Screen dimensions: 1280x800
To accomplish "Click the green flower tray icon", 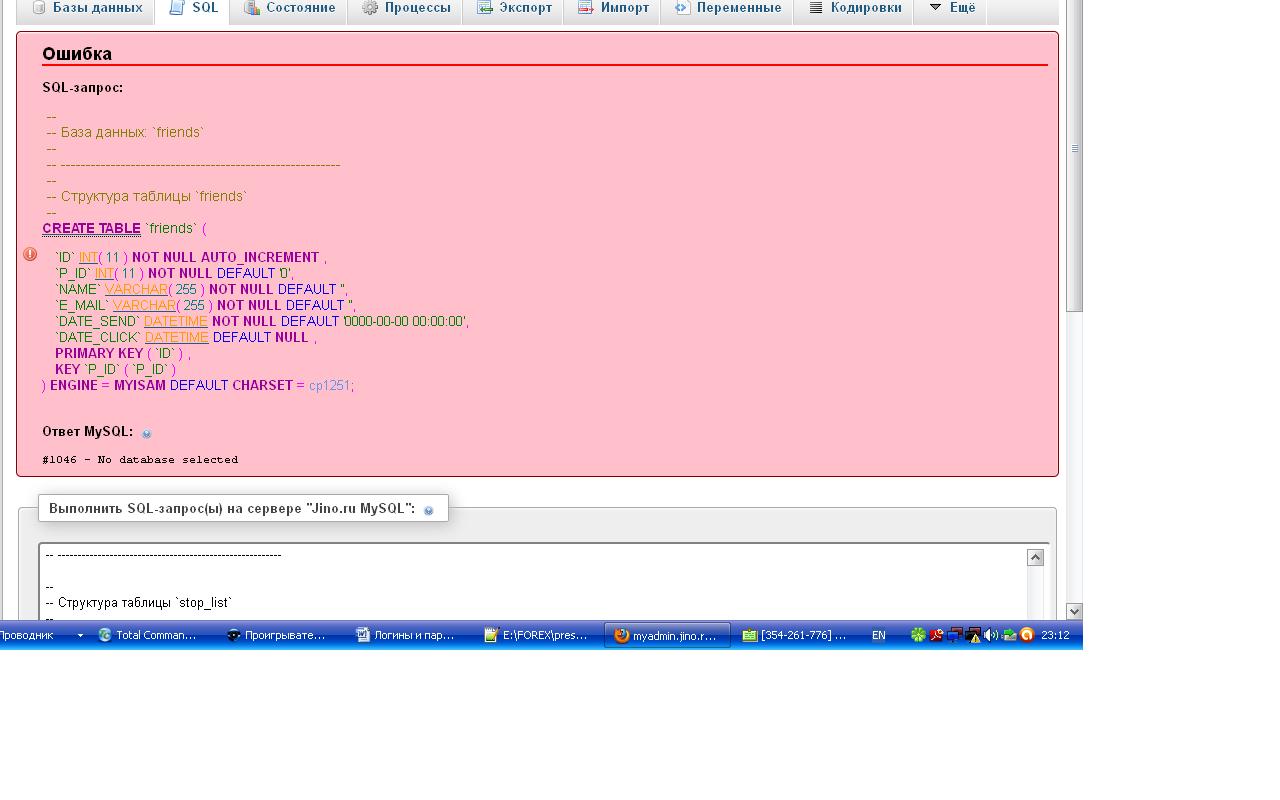I will click(x=917, y=635).
